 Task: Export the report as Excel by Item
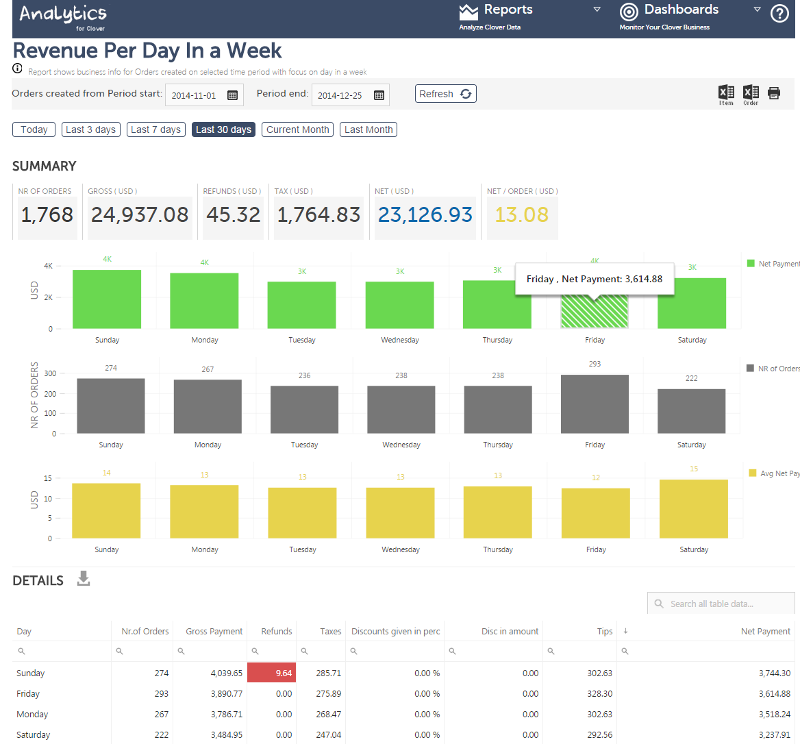(x=725, y=92)
